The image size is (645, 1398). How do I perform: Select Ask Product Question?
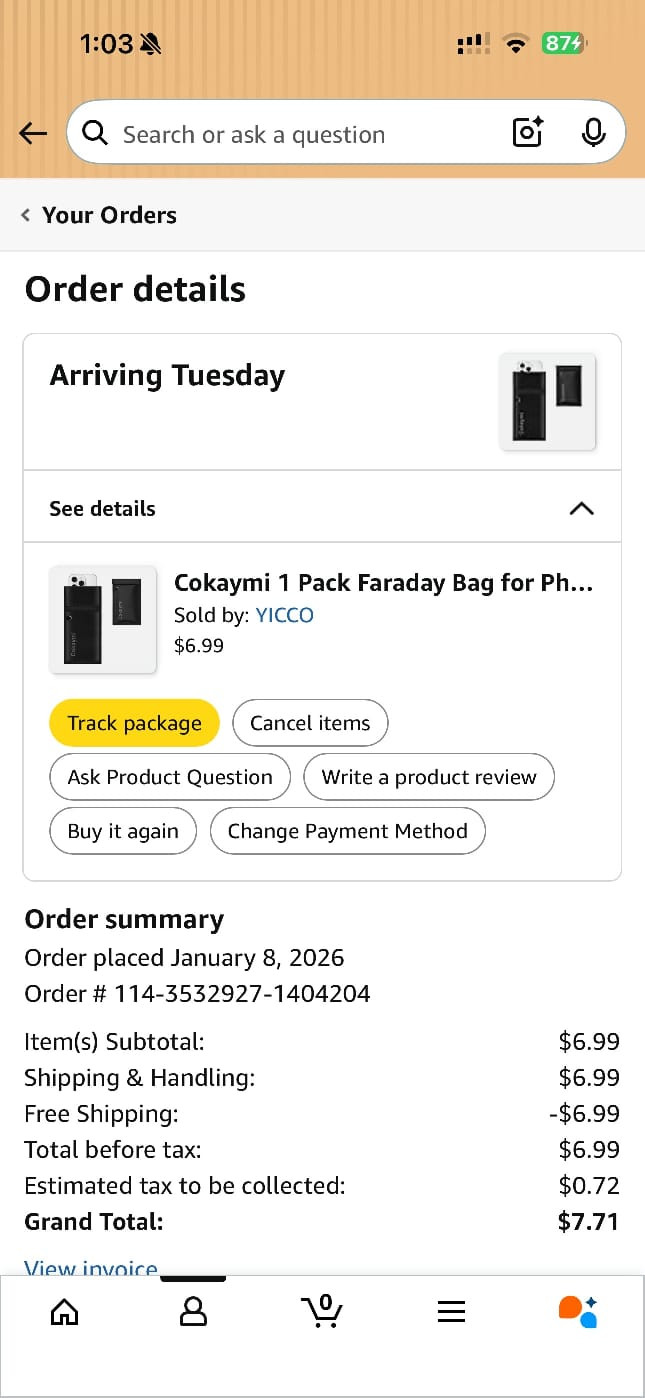point(170,777)
